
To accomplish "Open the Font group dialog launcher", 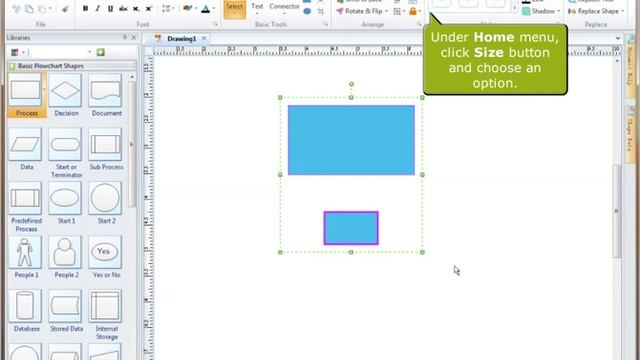I will tap(215, 24).
